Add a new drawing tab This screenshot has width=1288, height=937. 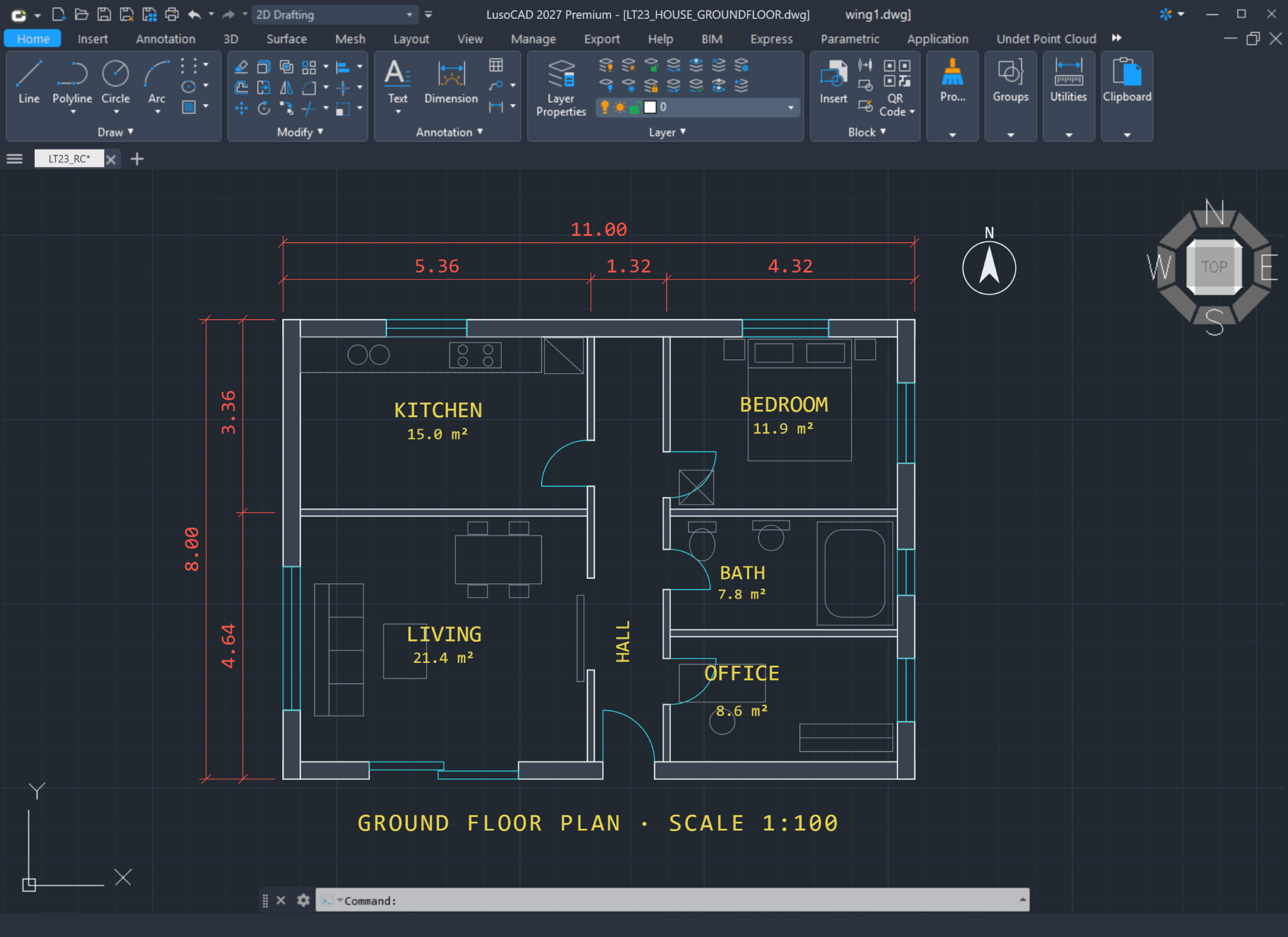[137, 159]
